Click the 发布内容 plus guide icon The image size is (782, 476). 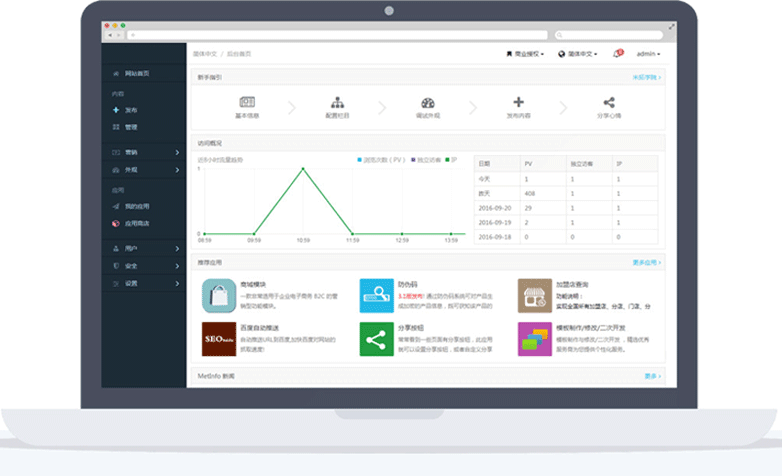[519, 102]
